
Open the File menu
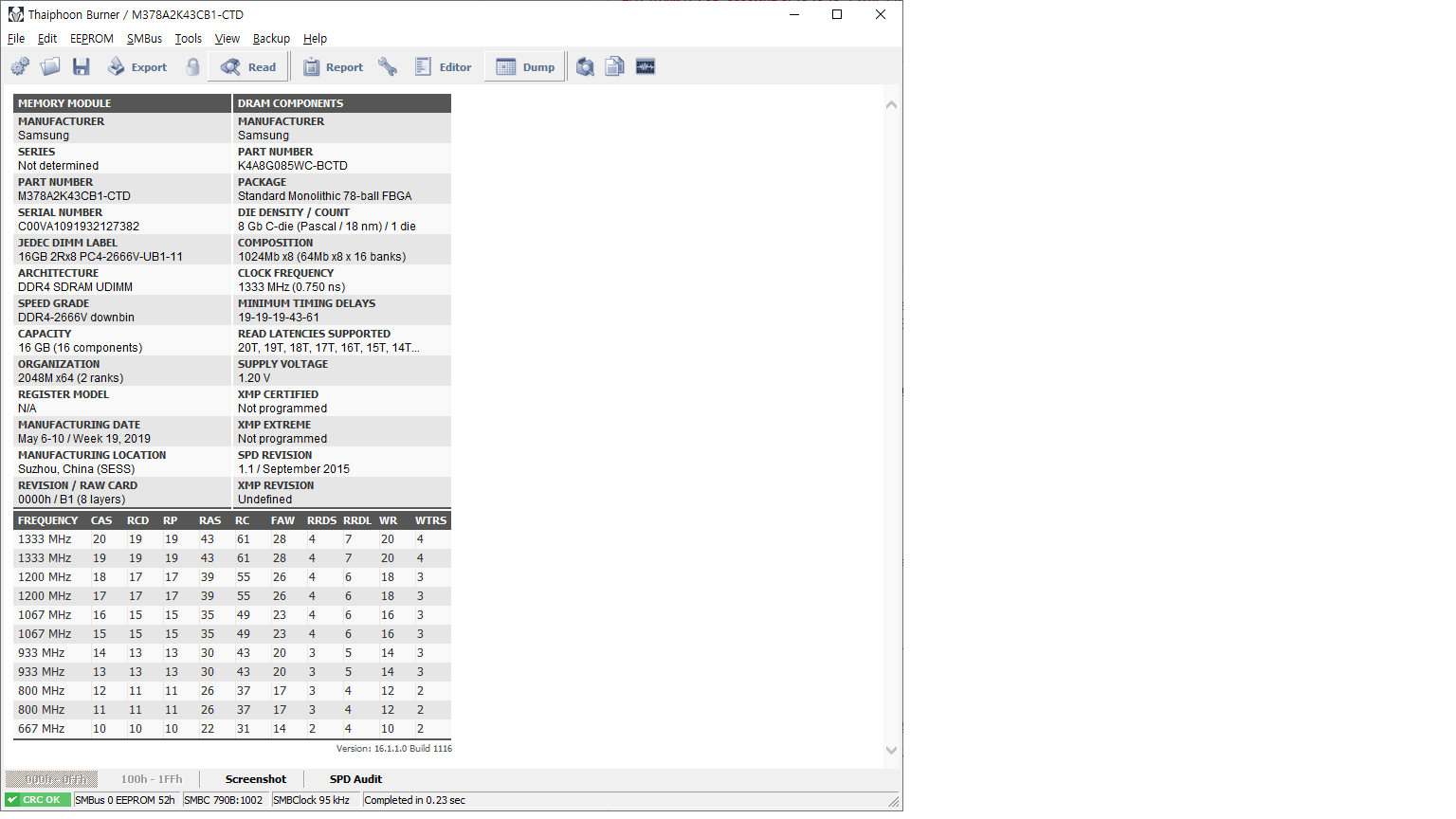(16, 39)
